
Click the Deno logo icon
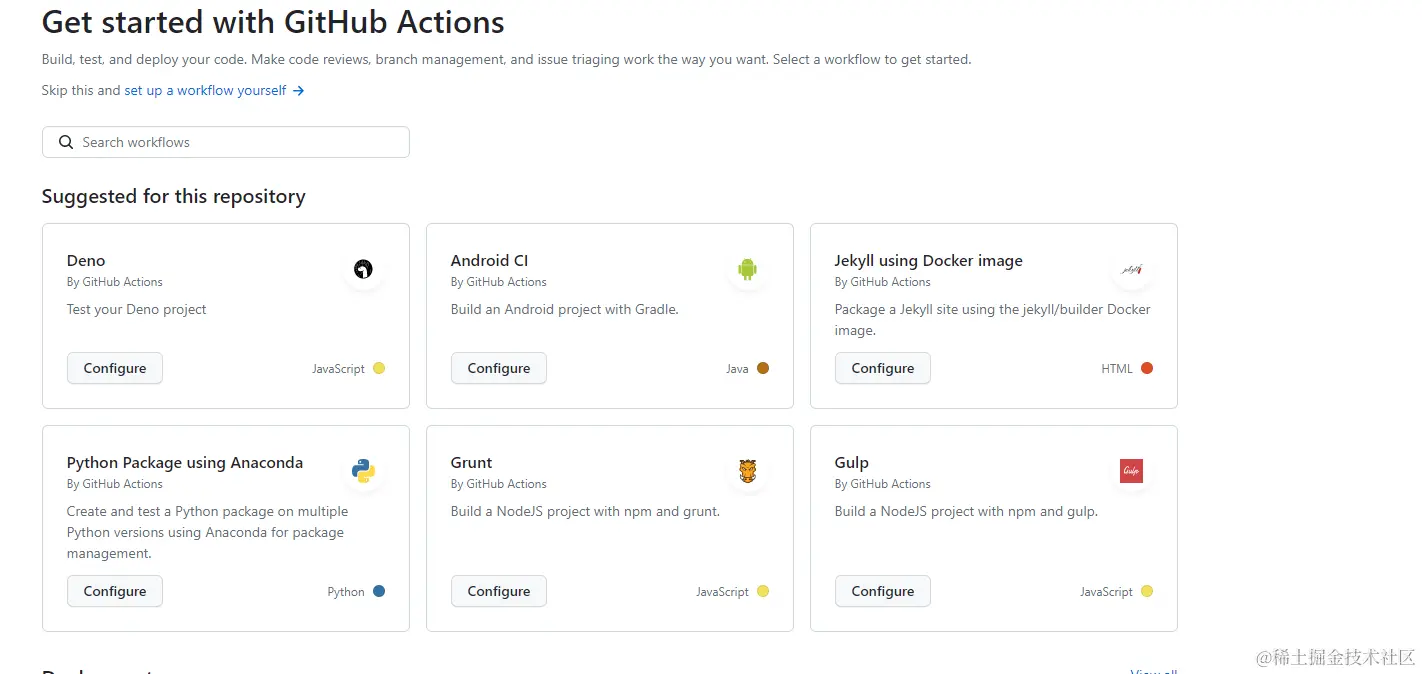pyautogui.click(x=363, y=269)
